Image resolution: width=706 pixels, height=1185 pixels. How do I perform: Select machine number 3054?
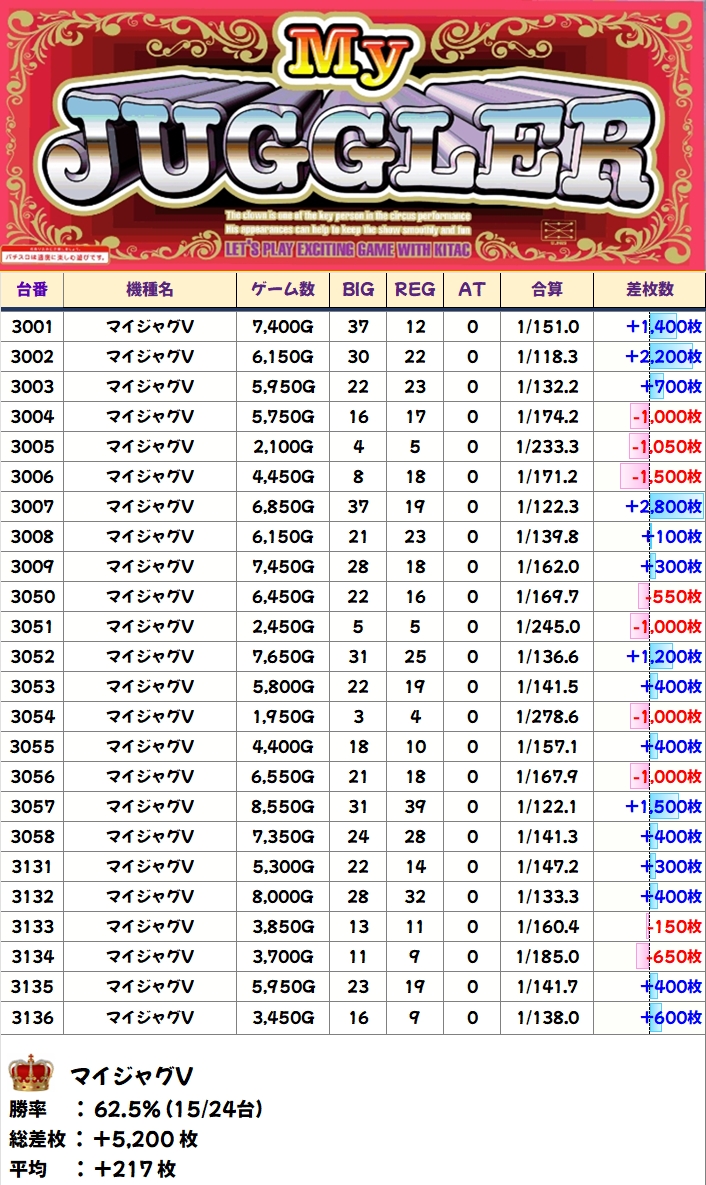click(x=32, y=716)
